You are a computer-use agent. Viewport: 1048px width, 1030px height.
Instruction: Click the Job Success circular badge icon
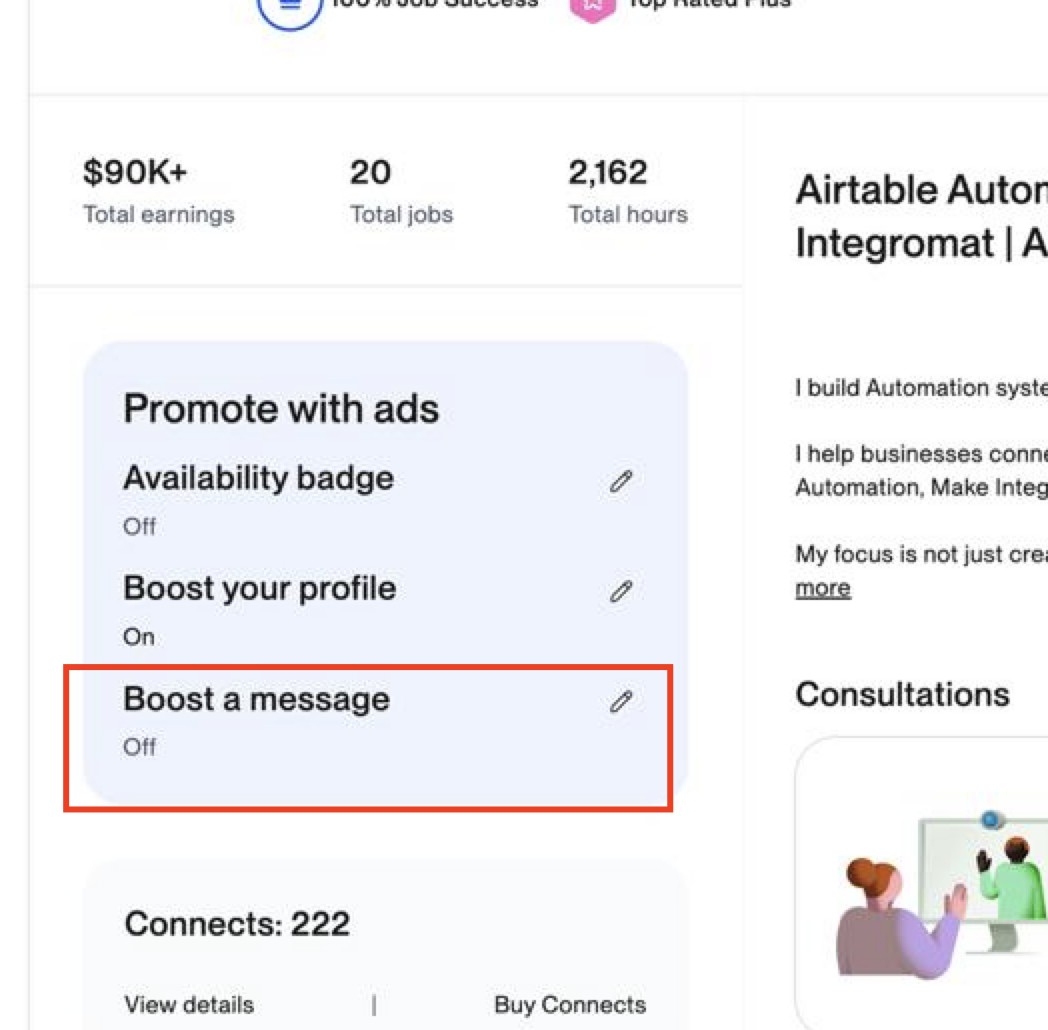click(x=289, y=10)
